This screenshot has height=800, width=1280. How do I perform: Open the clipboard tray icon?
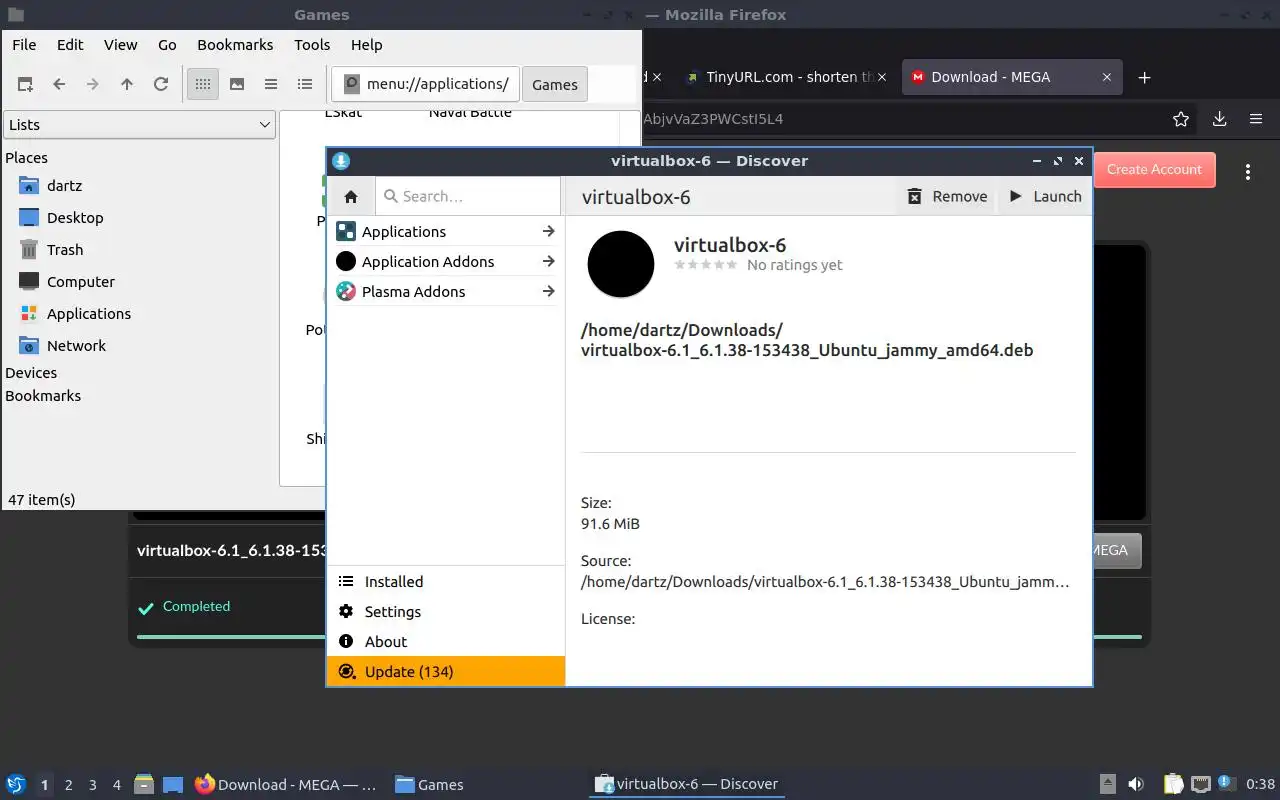click(x=1173, y=784)
